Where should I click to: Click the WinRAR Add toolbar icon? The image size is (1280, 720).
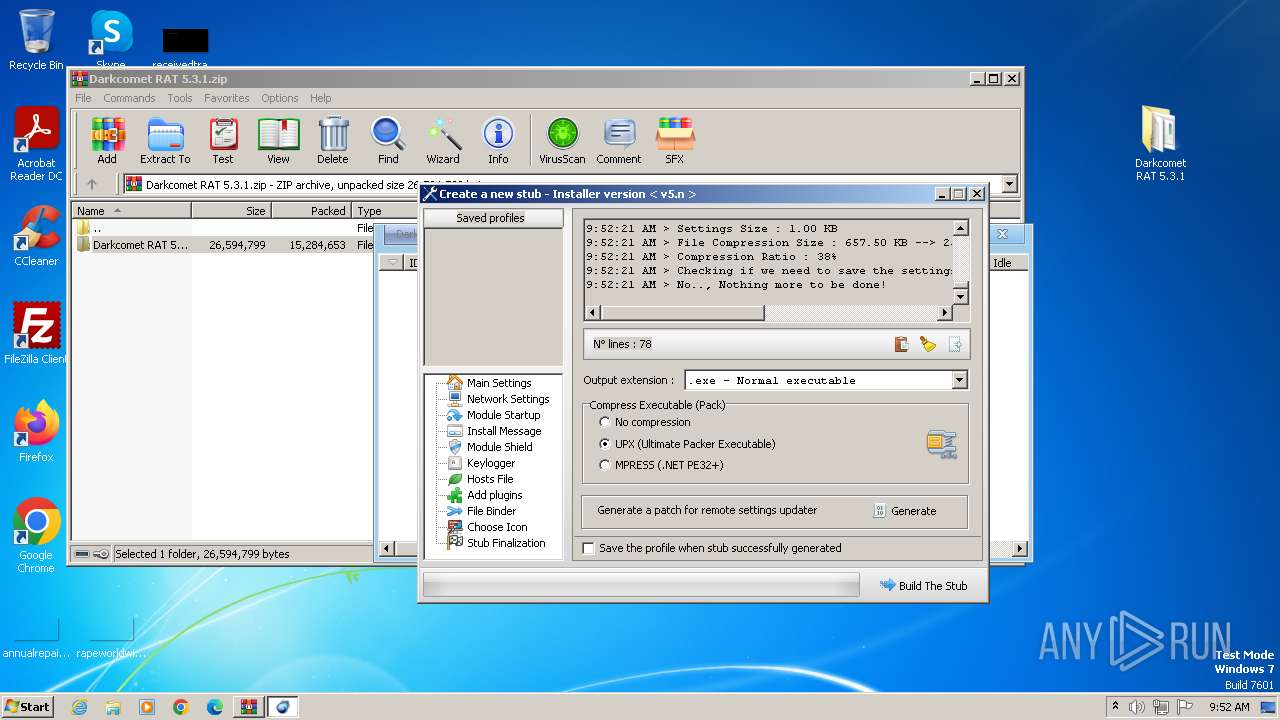(107, 140)
